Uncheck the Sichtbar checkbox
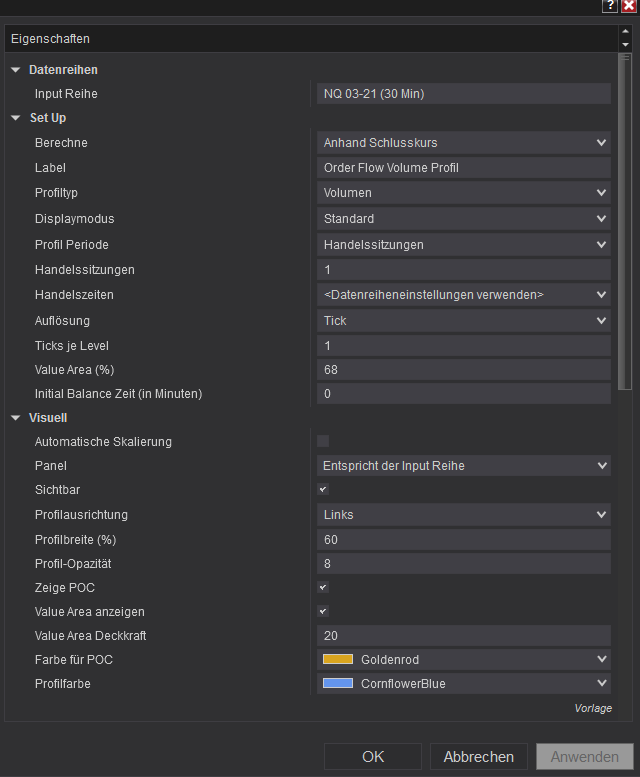The width and height of the screenshot is (640, 777). tap(323, 490)
